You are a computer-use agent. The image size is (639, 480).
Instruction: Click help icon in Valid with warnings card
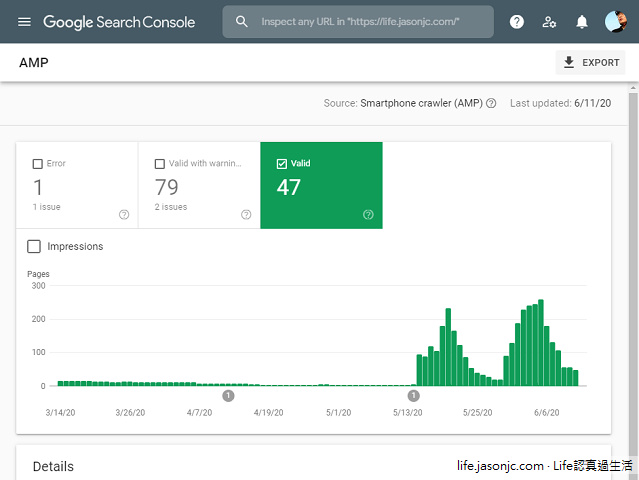point(246,214)
